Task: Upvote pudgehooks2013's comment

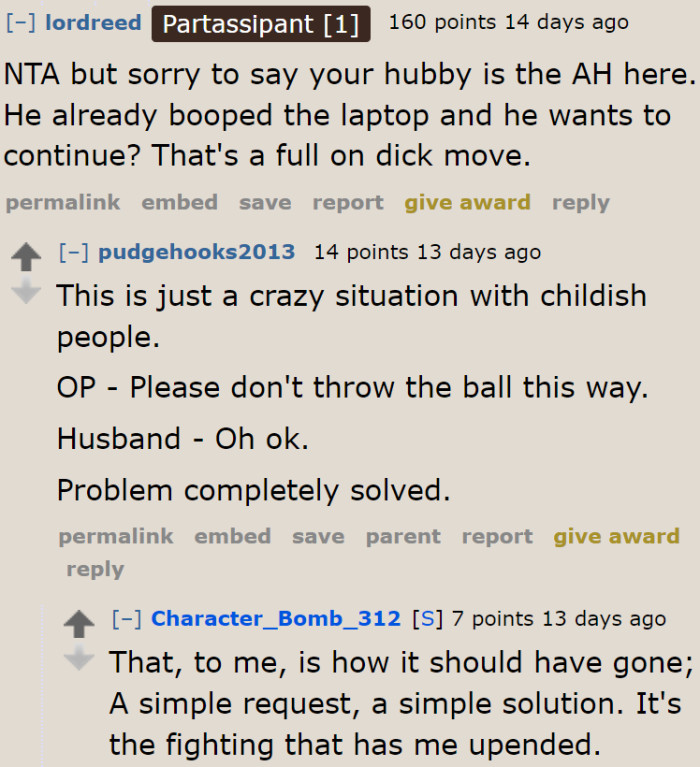Action: 24,257
